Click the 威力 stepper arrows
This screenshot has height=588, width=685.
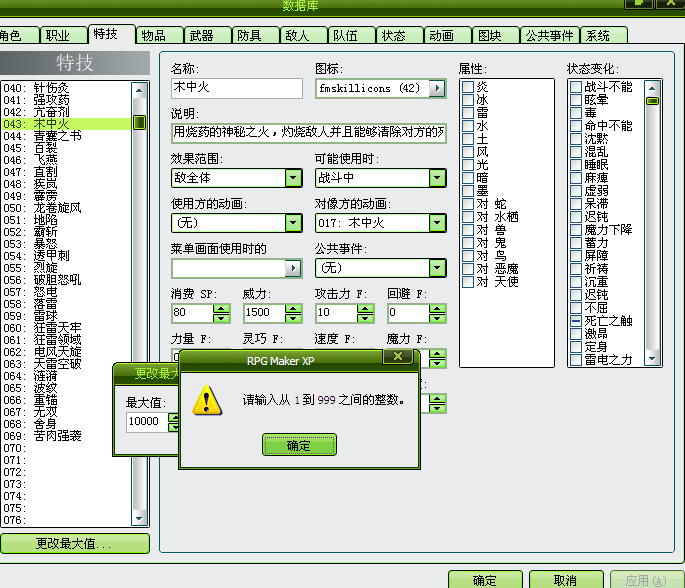coord(293,313)
